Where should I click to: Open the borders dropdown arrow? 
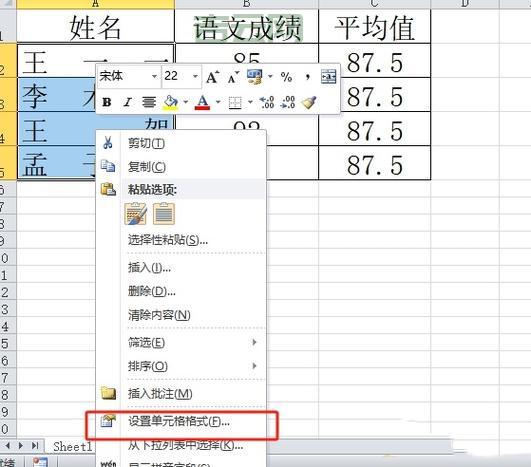250,102
